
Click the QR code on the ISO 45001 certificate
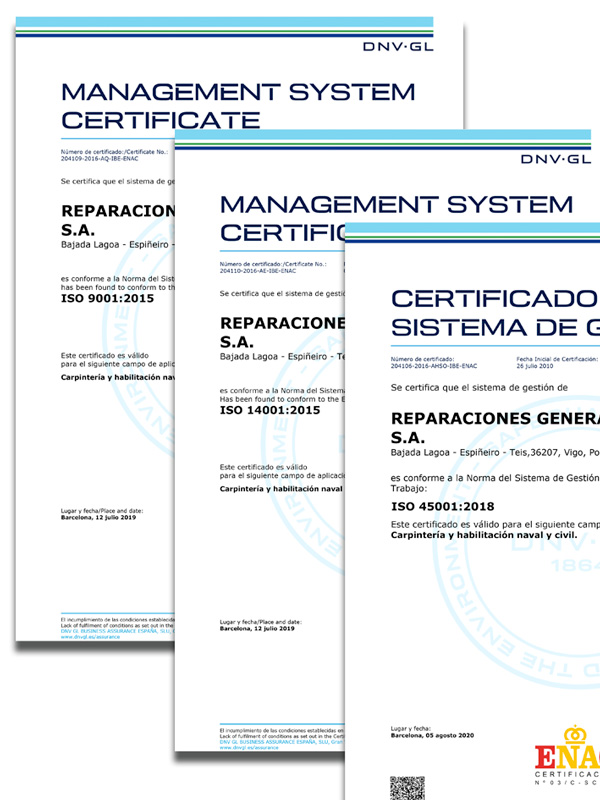[x=407, y=787]
